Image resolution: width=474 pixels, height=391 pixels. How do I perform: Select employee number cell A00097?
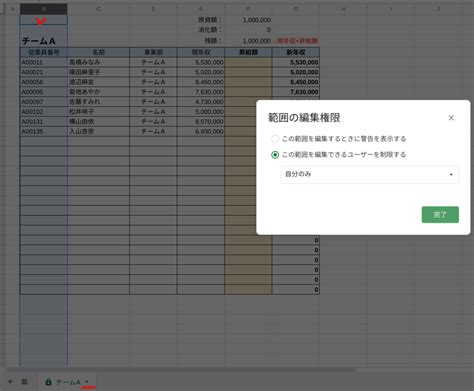(x=44, y=102)
